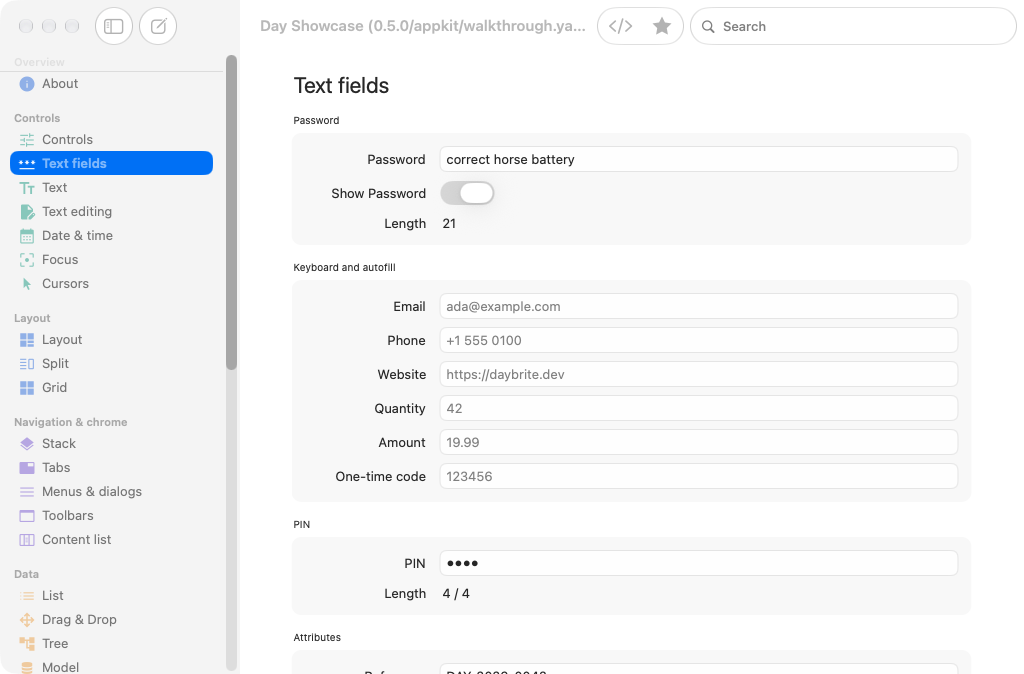Click the Day Showcase window title

(x=423, y=26)
